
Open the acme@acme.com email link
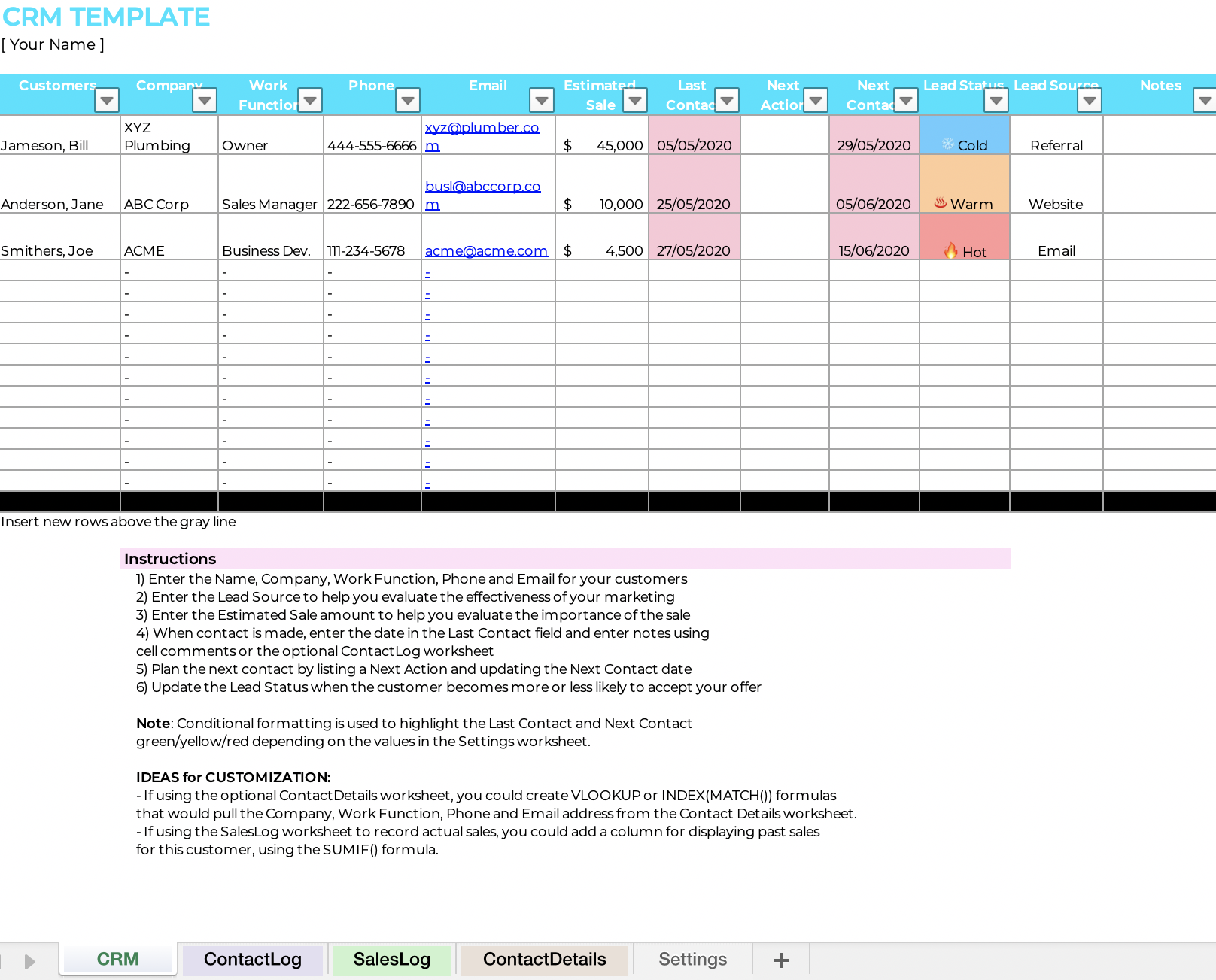[x=486, y=250]
